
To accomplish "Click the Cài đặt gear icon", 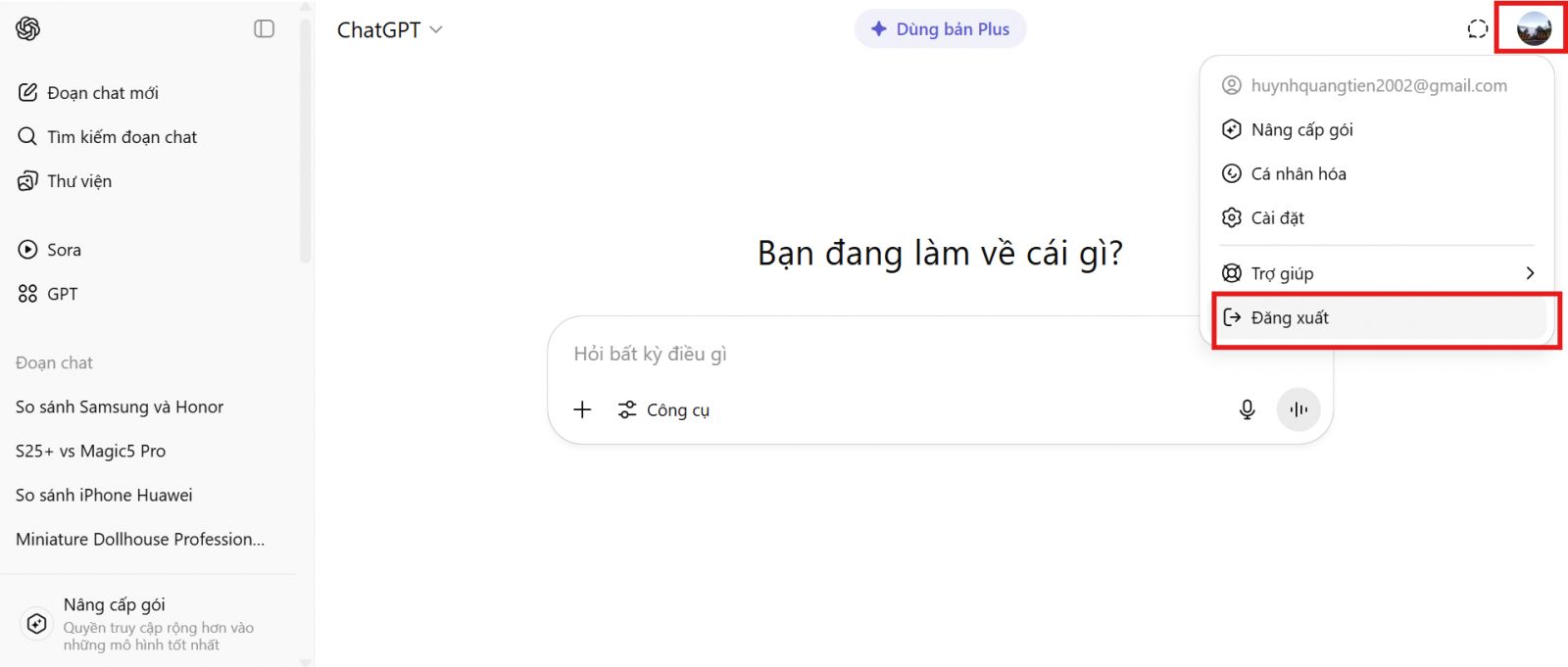I will 1232,217.
